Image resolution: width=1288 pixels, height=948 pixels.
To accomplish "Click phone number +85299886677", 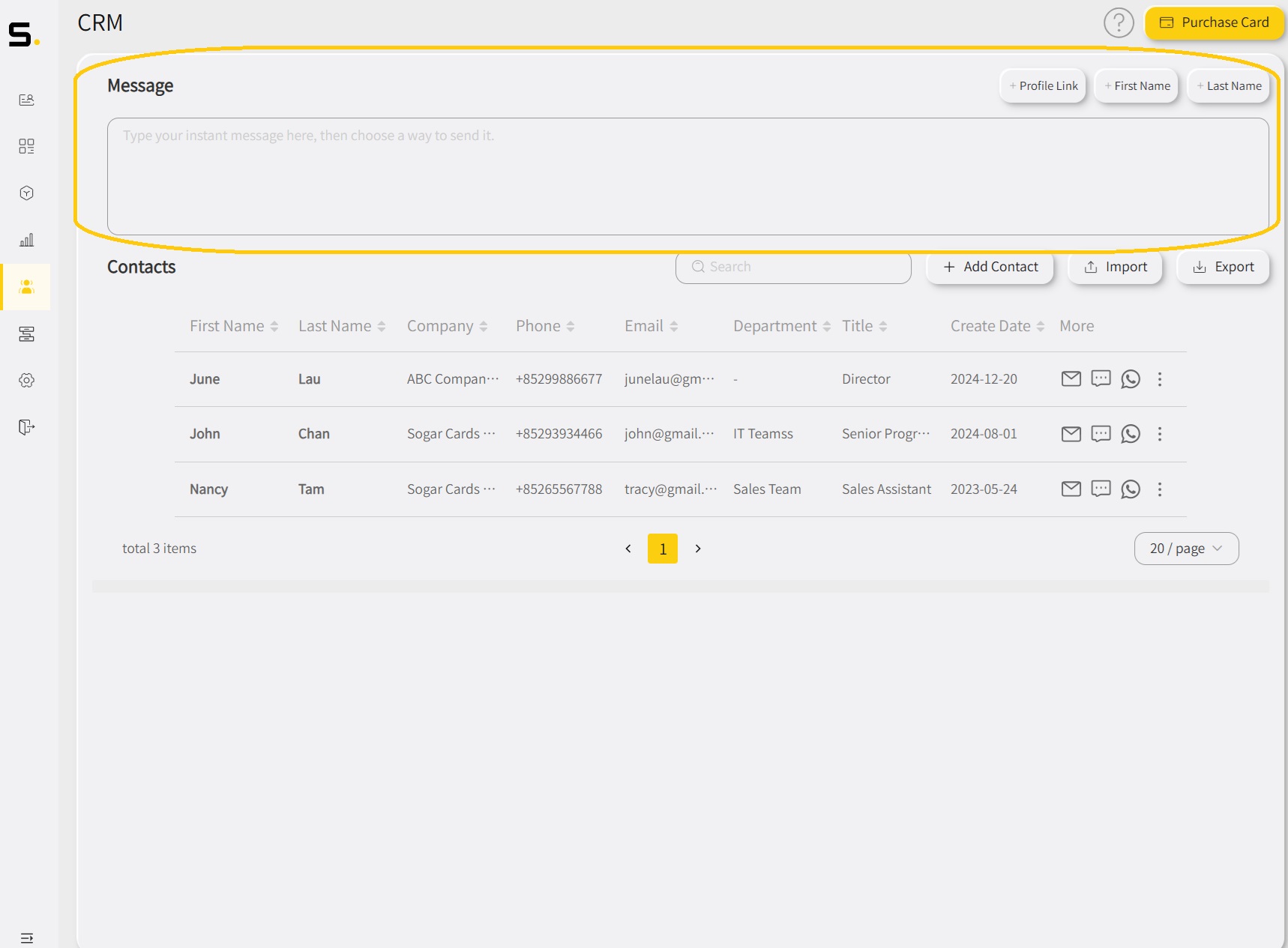I will 559,379.
